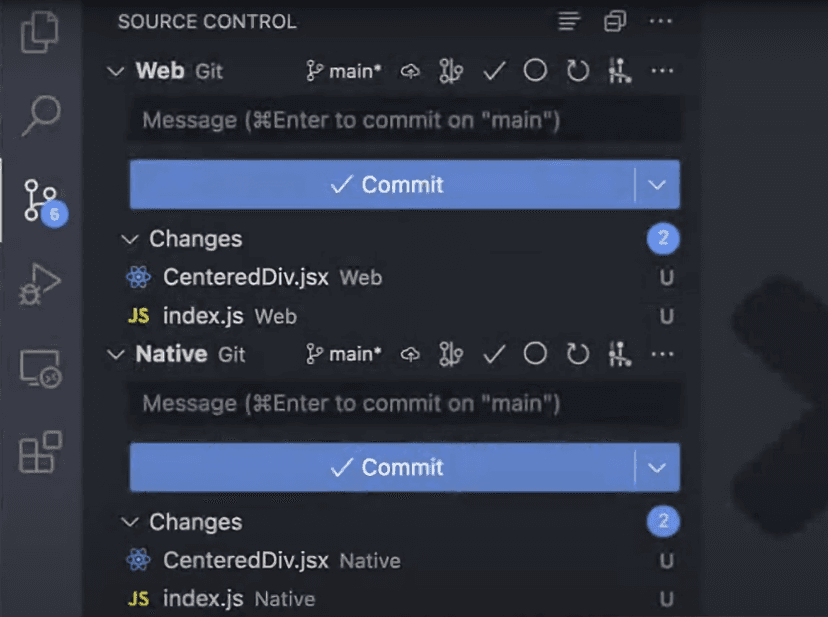Open the Explorer view in the activity bar

[x=40, y=32]
